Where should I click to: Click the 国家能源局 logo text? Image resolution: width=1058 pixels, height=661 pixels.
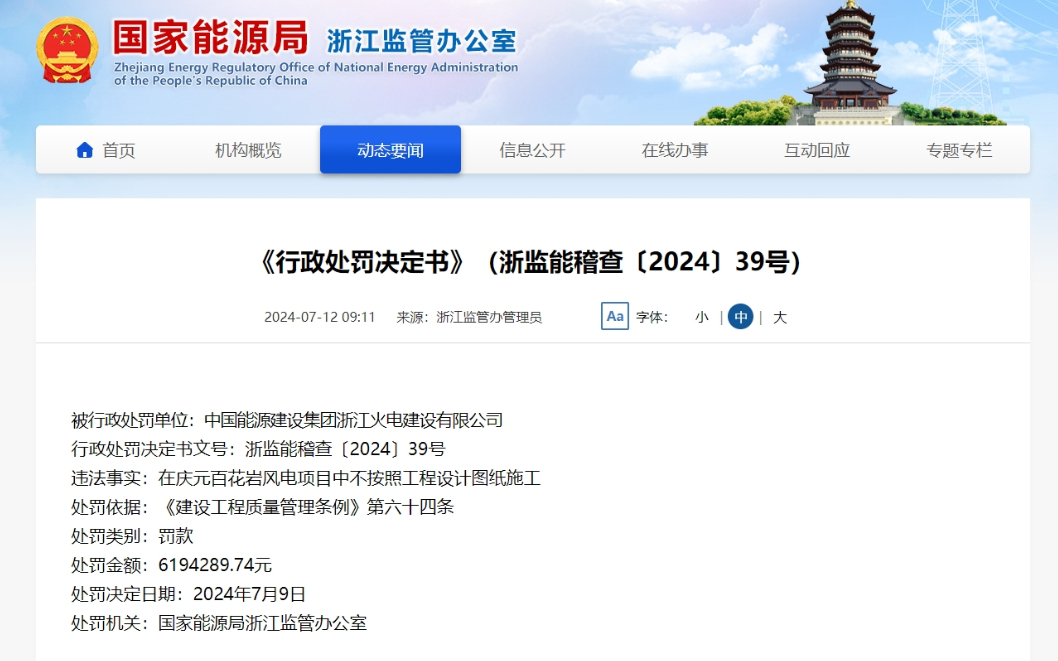click(x=210, y=38)
